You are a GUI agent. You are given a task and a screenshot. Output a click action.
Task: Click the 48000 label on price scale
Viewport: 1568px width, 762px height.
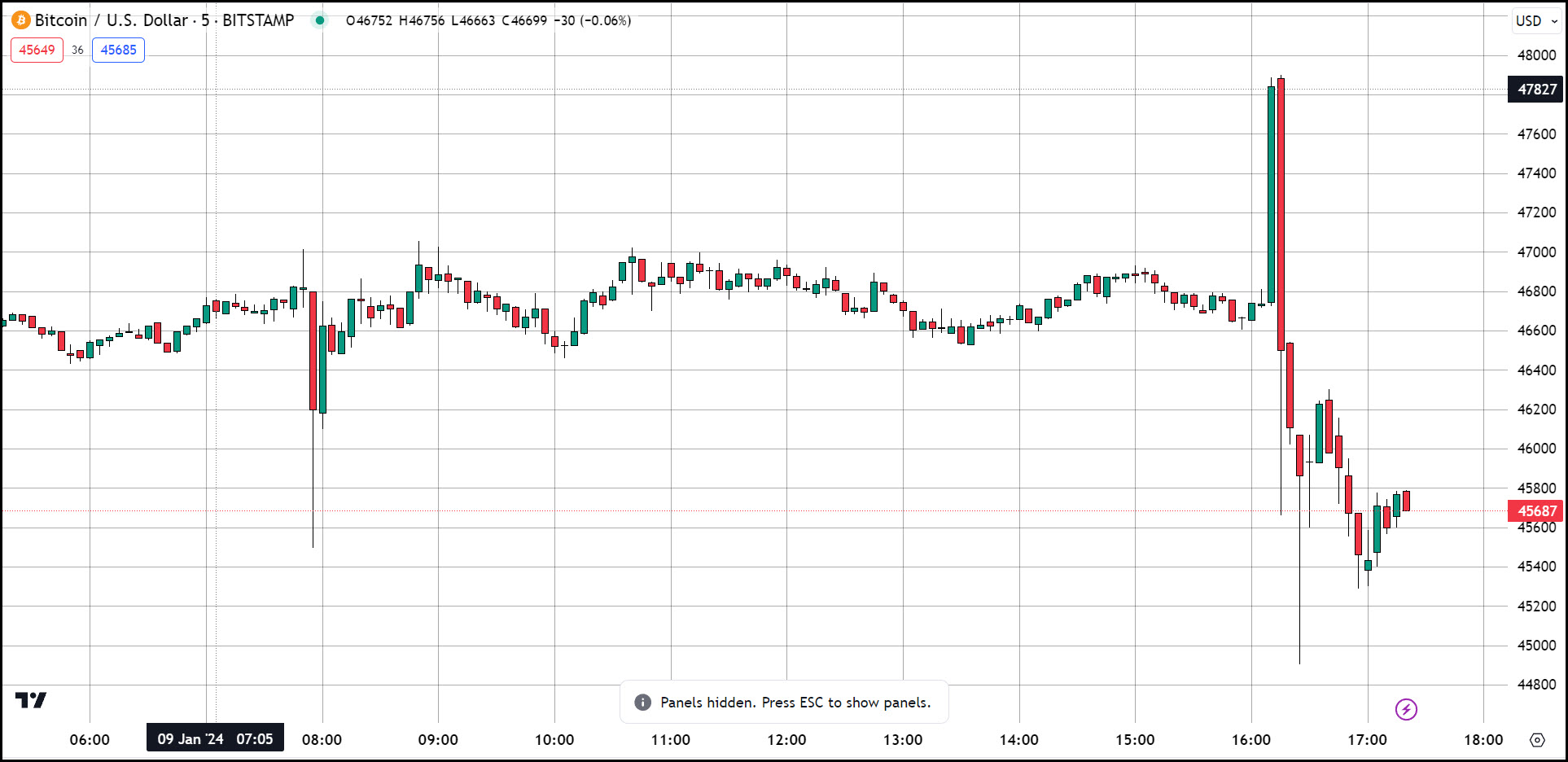[1536, 55]
